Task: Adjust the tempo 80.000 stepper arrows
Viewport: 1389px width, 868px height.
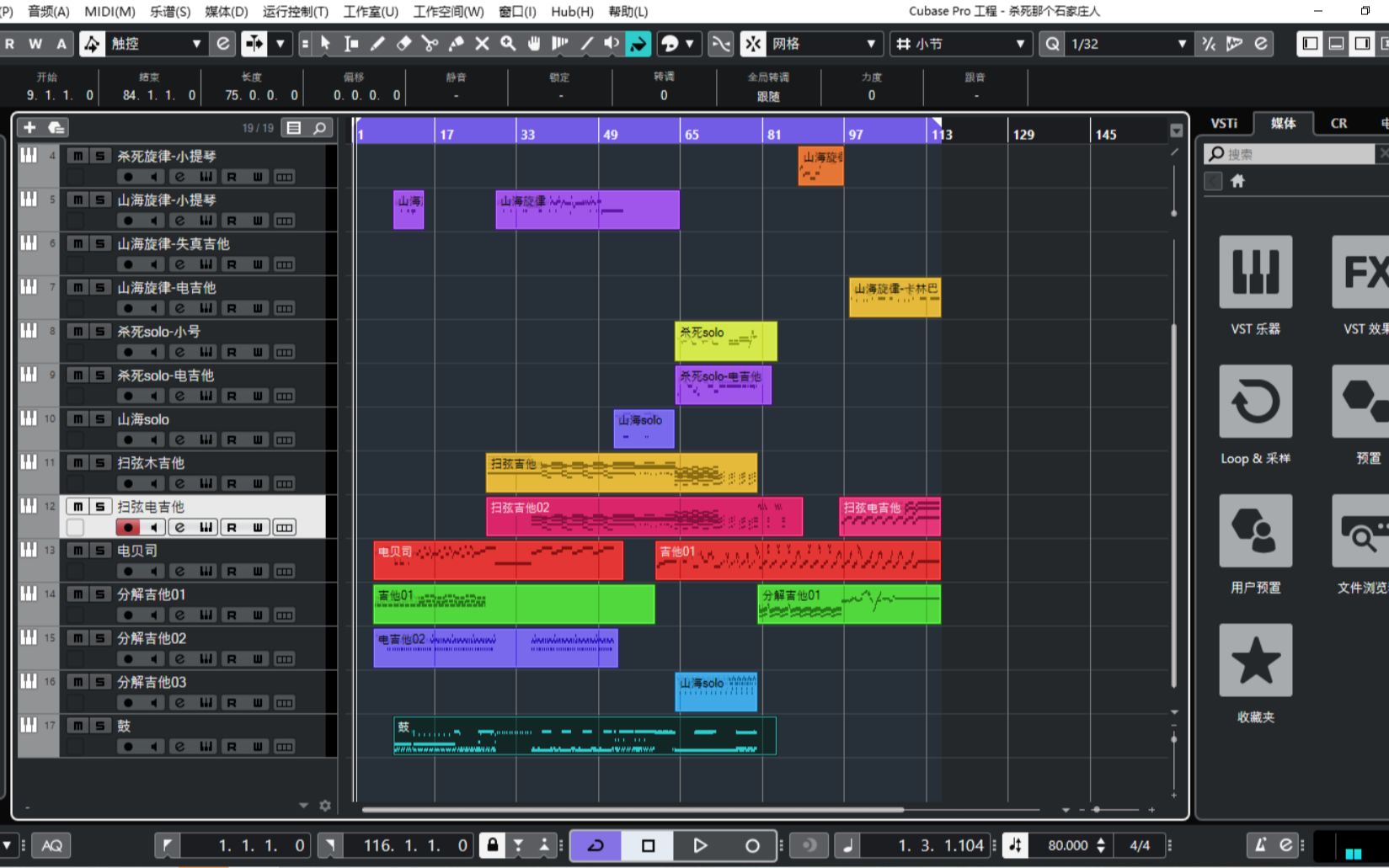Action: pyautogui.click(x=1101, y=845)
